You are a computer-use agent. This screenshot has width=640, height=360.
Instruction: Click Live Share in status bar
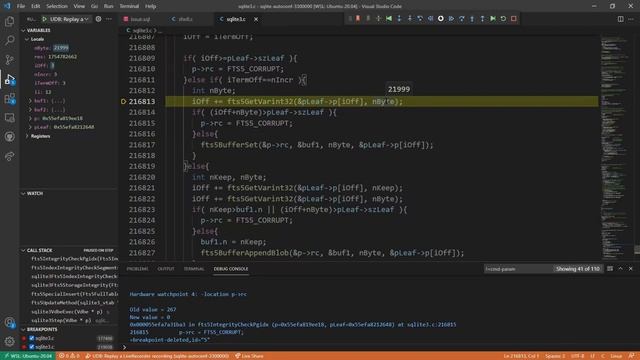coord(249,356)
